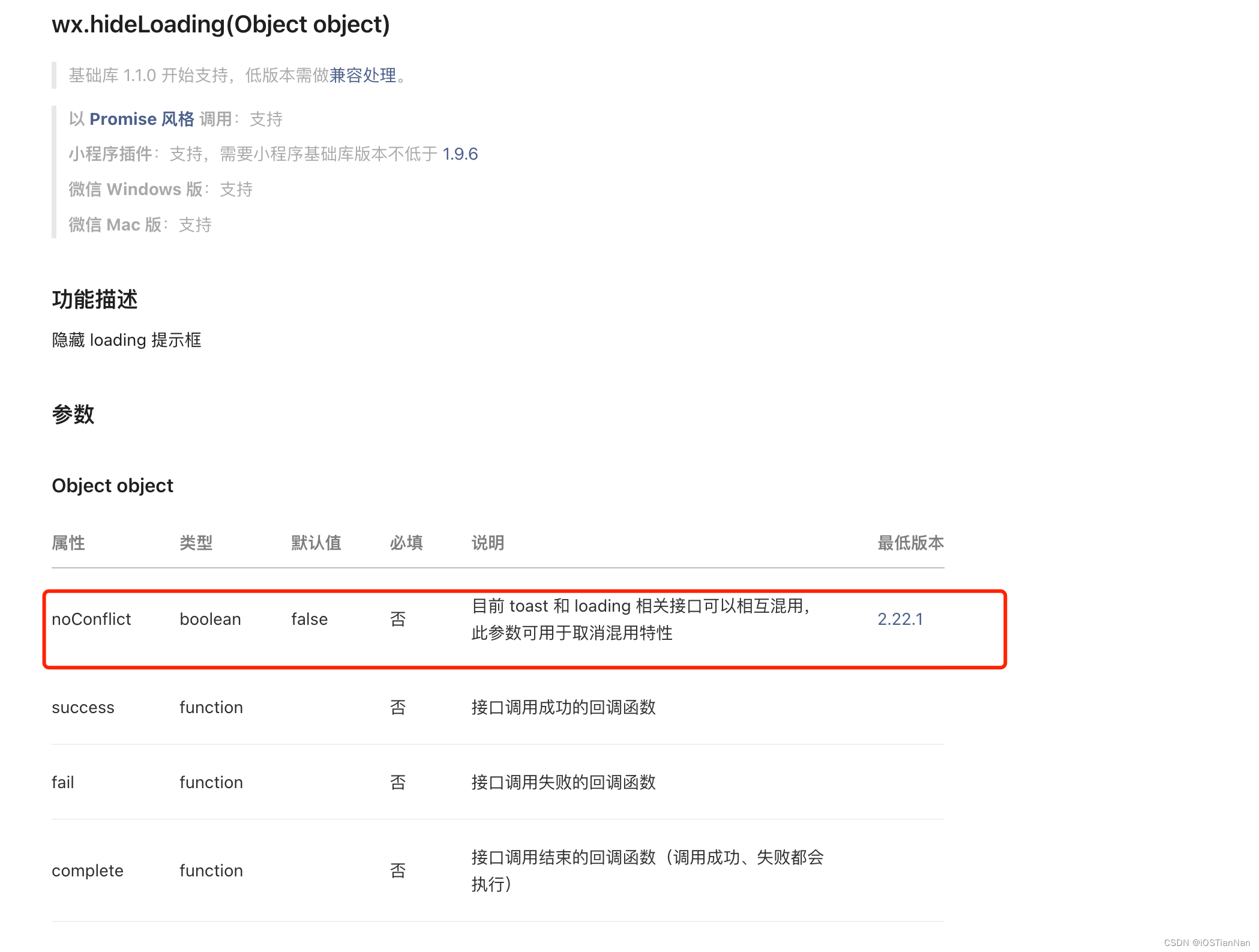Click the 功能描述 section heading
Screen dimensions: 1259x952
click(x=95, y=299)
